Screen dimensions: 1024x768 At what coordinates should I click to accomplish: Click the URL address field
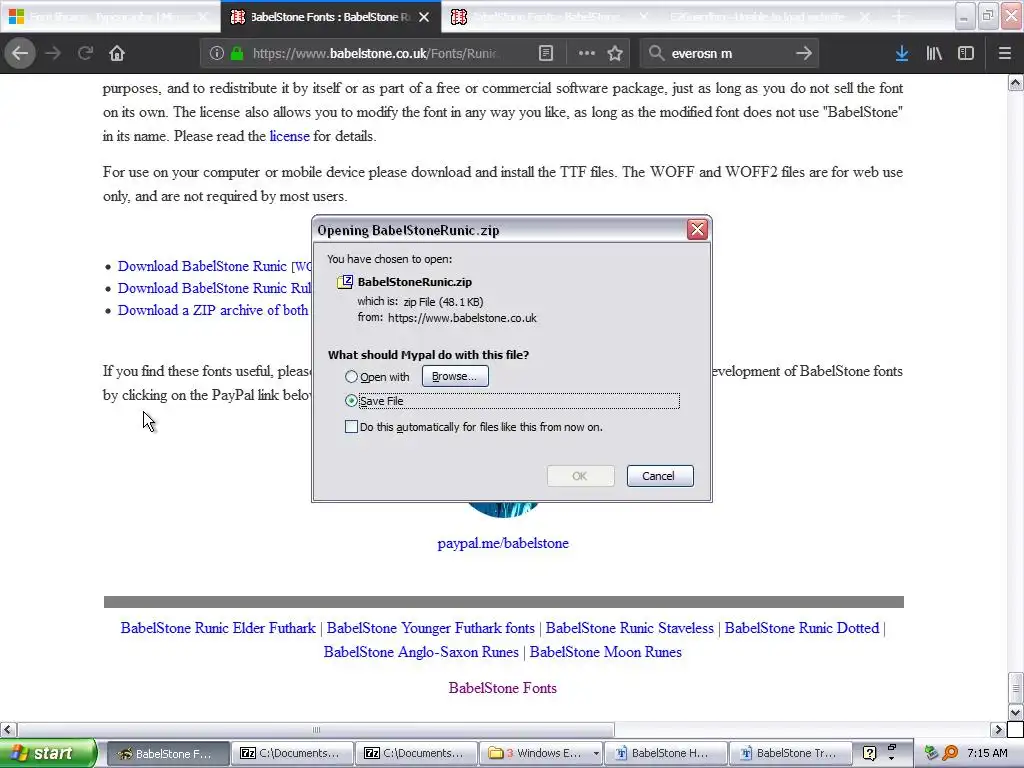(376, 54)
